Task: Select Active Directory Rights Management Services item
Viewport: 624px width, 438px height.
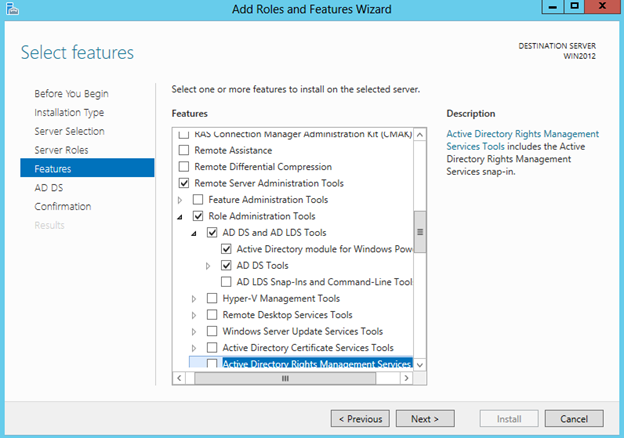Action: [x=314, y=364]
